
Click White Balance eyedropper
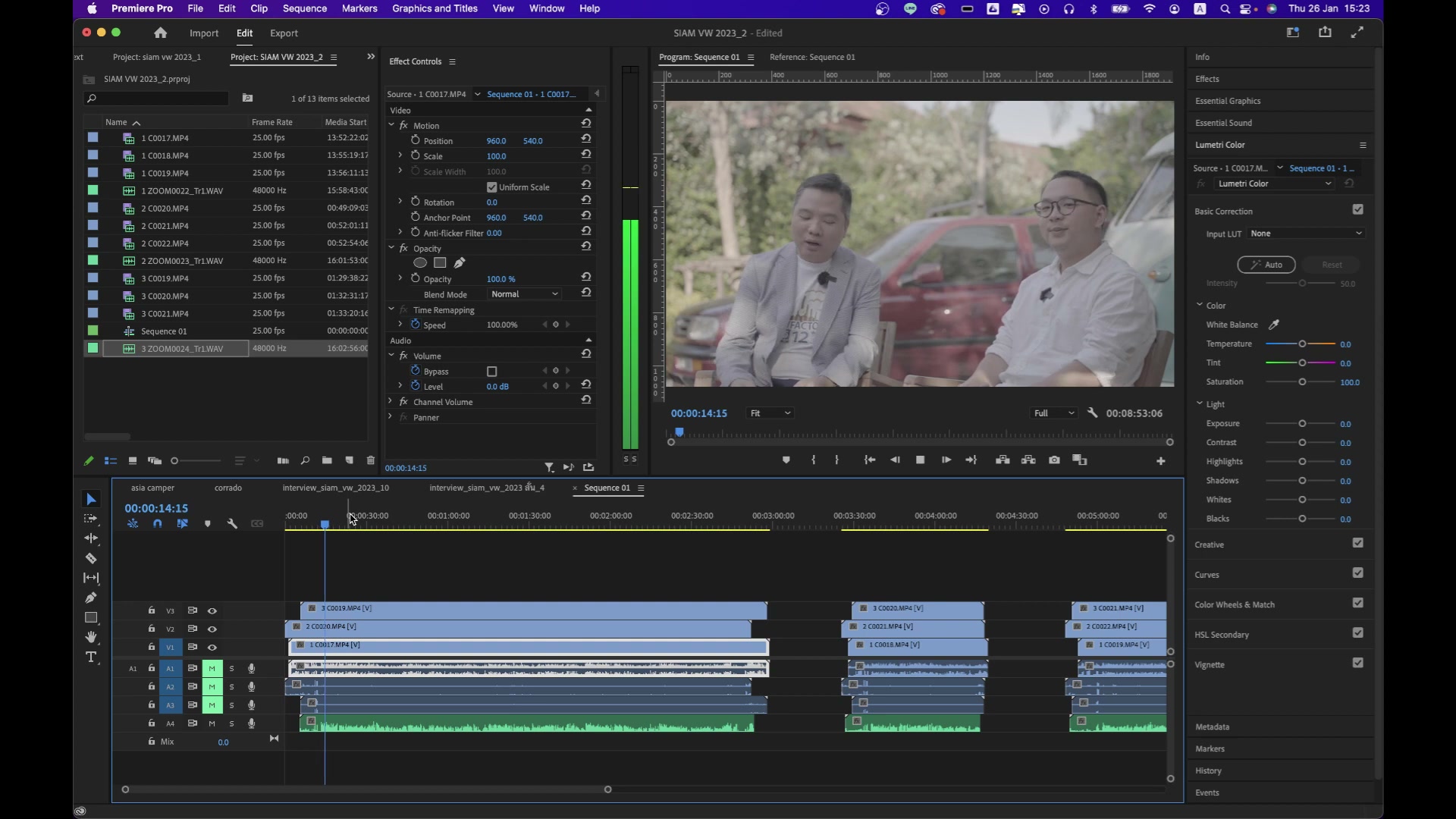(x=1274, y=325)
